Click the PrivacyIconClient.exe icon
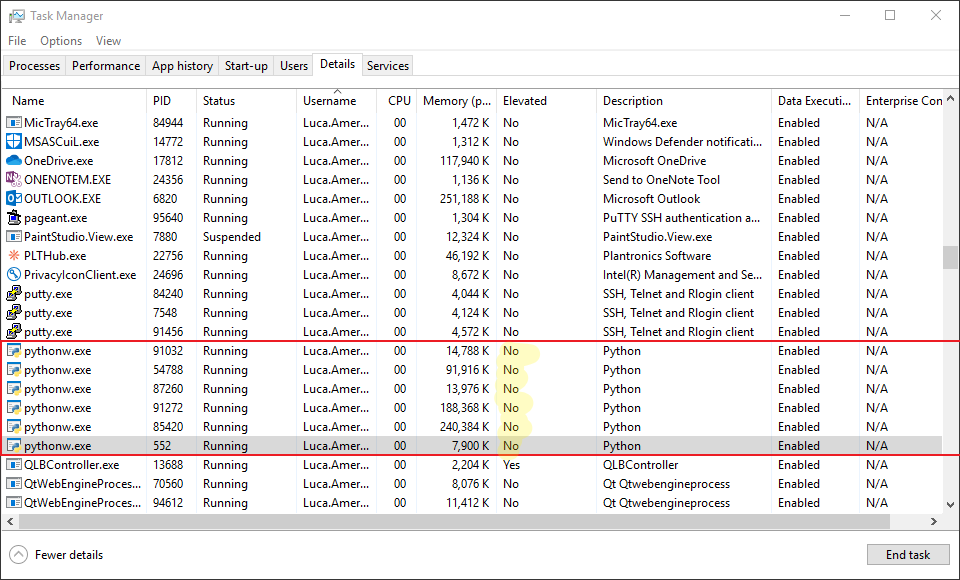Screen dimensions: 960x580 (13, 274)
